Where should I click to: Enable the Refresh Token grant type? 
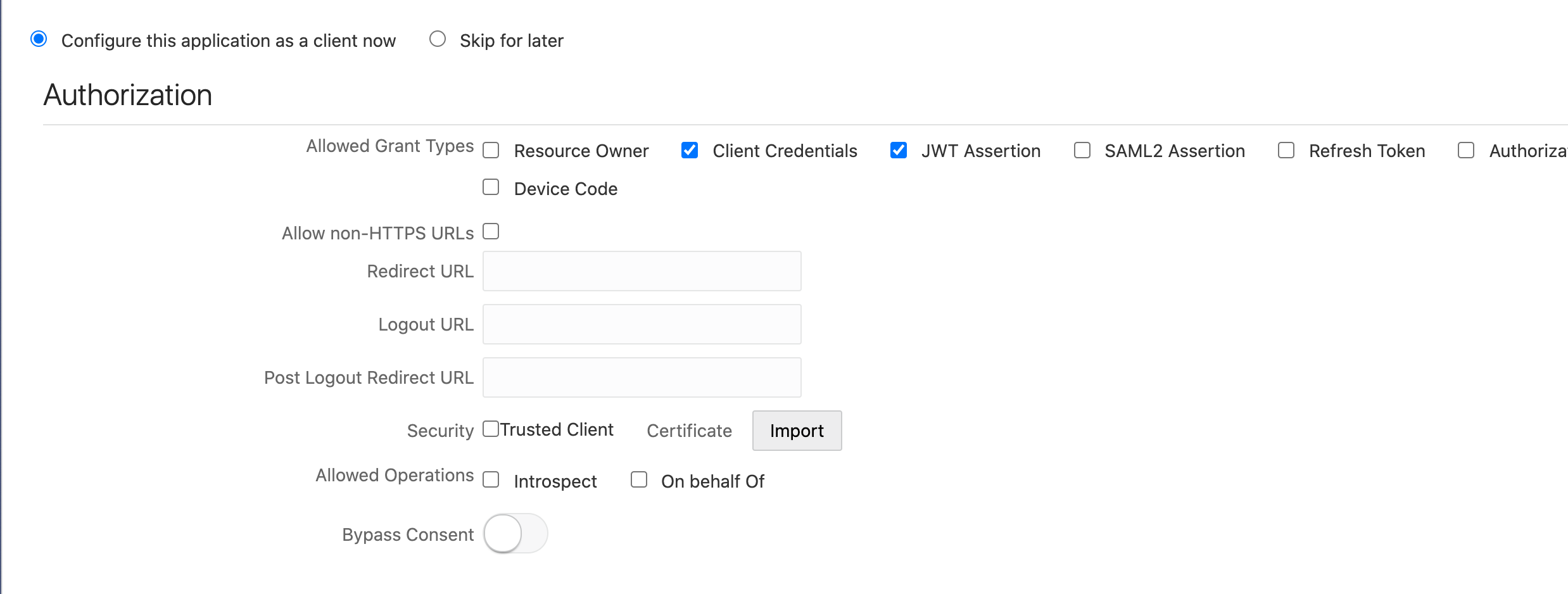point(1286,149)
